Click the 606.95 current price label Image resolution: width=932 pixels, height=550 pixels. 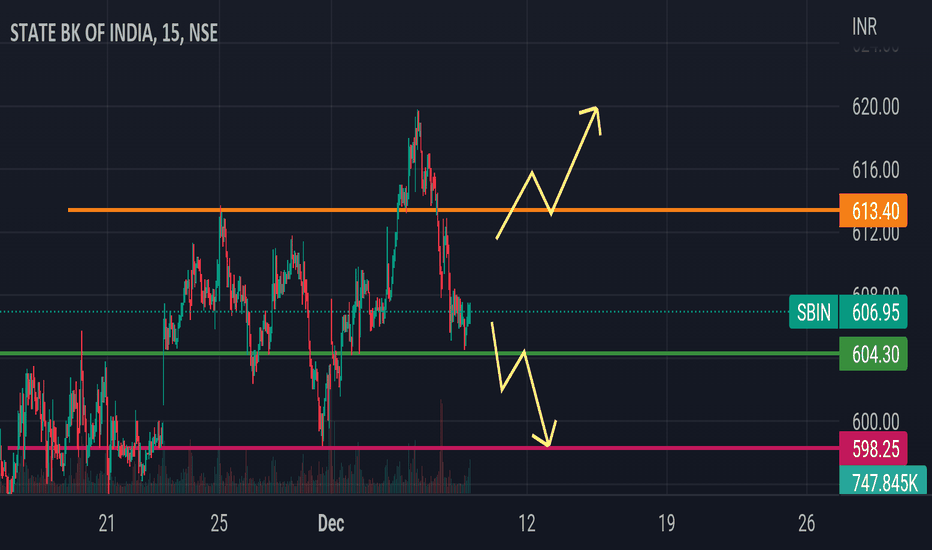pyautogui.click(x=873, y=312)
